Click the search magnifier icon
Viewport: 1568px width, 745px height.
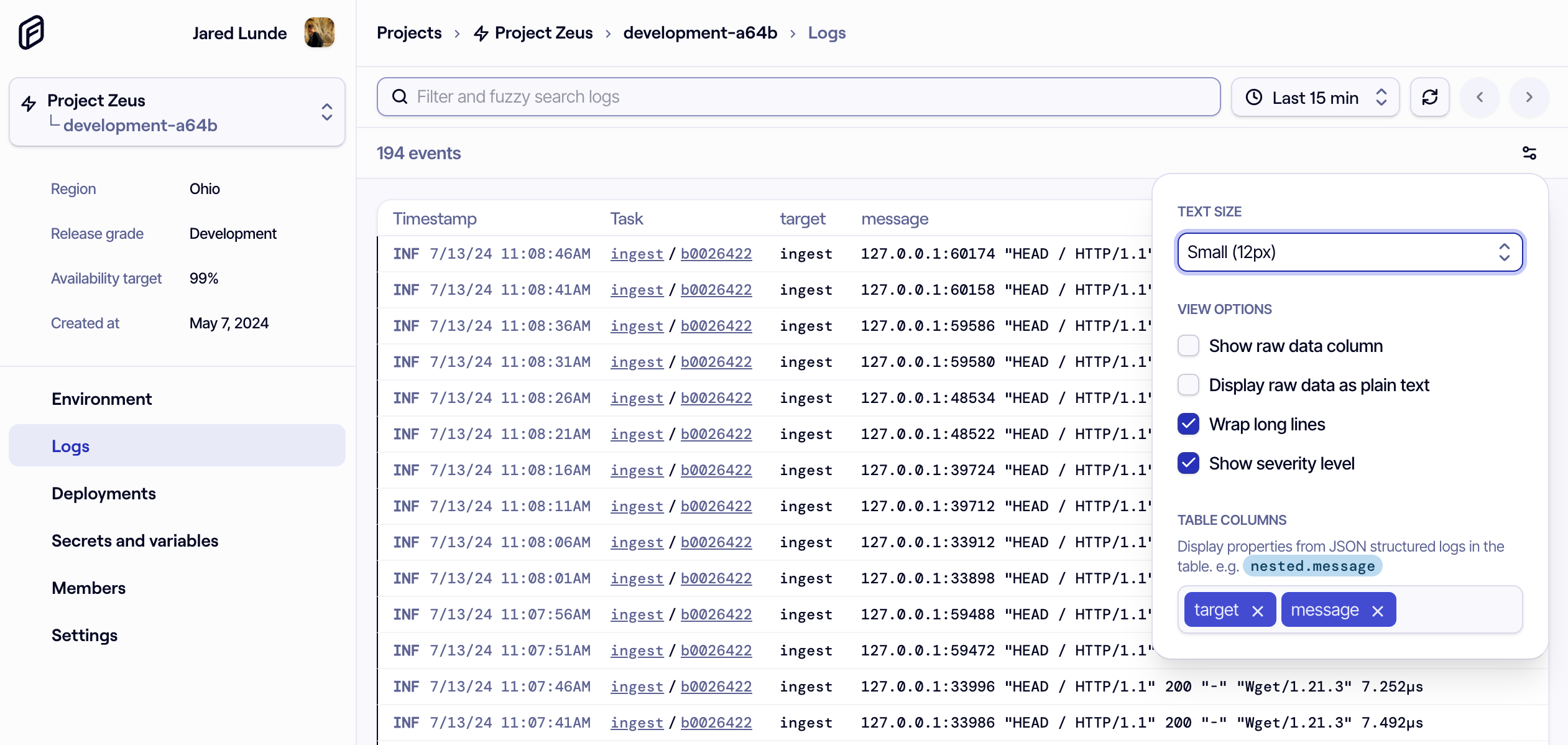[x=400, y=96]
